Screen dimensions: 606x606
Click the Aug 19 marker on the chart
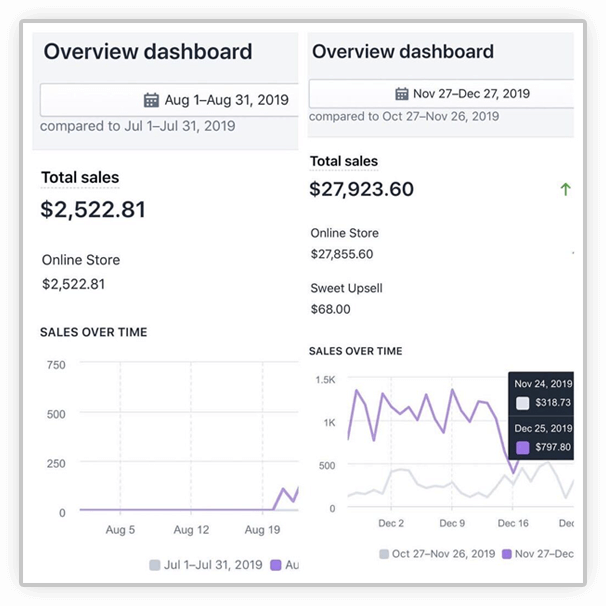pos(262,530)
